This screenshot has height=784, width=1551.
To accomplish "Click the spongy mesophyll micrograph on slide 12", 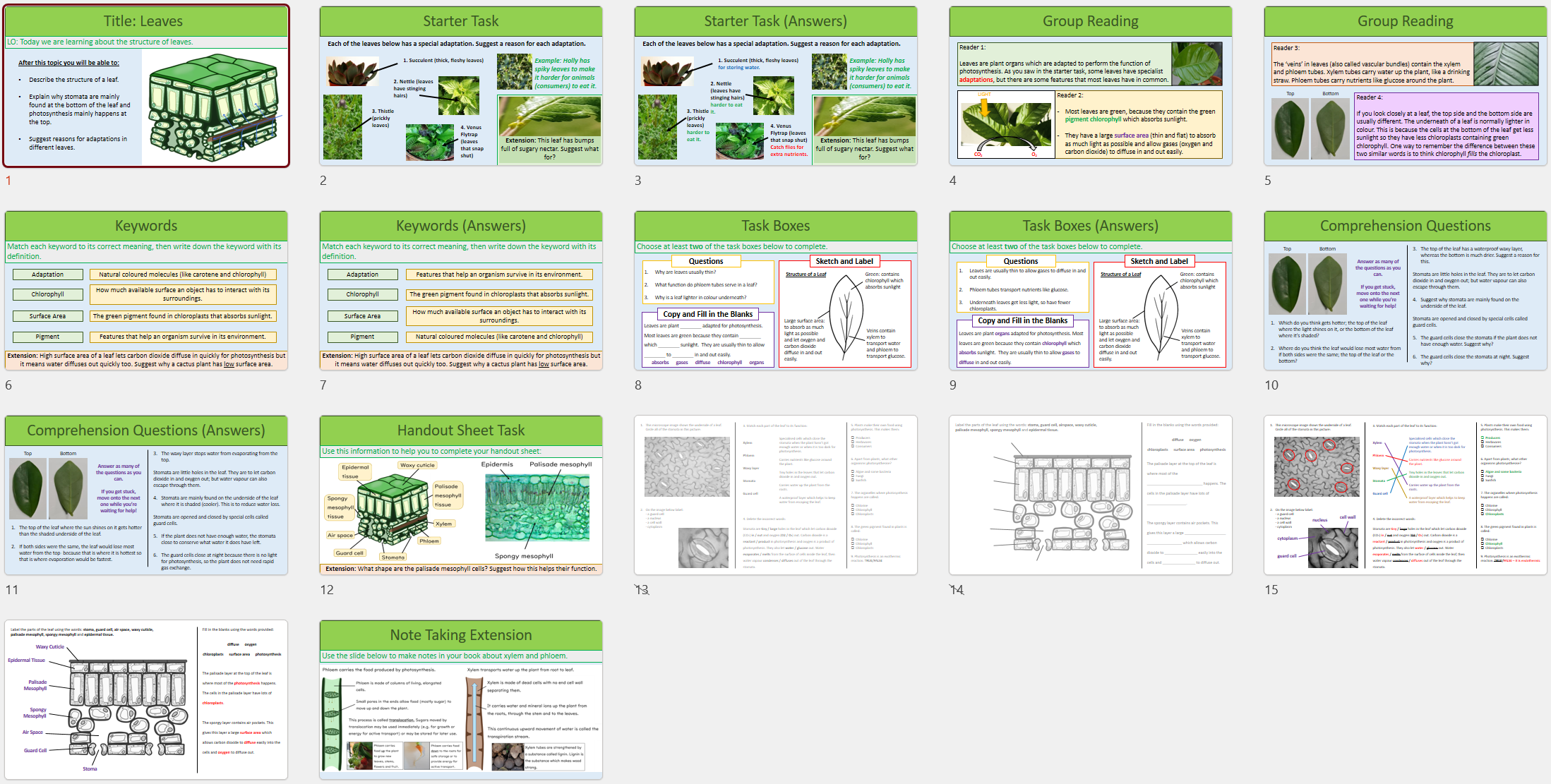I will 539,506.
